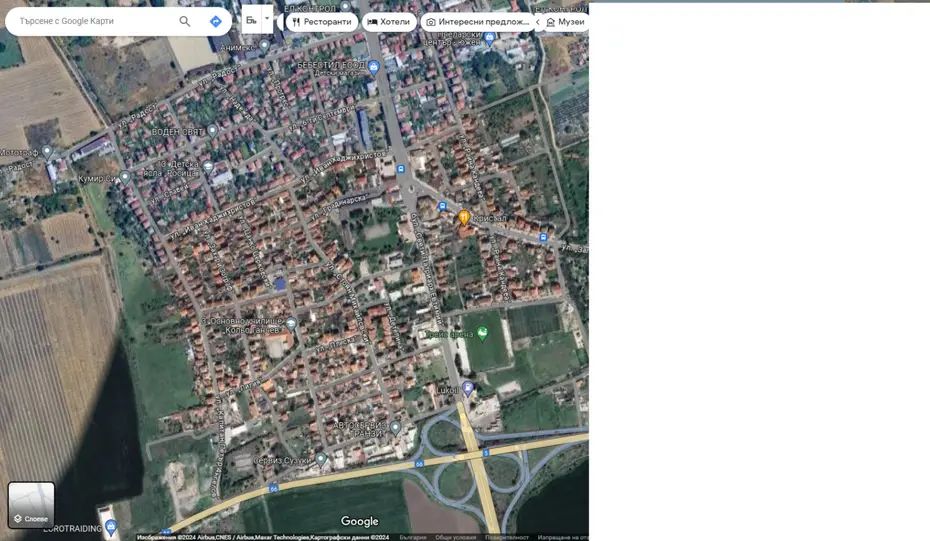The width and height of the screenshot is (930, 541).
Task: Click the search magnifier icon
Action: click(x=185, y=21)
